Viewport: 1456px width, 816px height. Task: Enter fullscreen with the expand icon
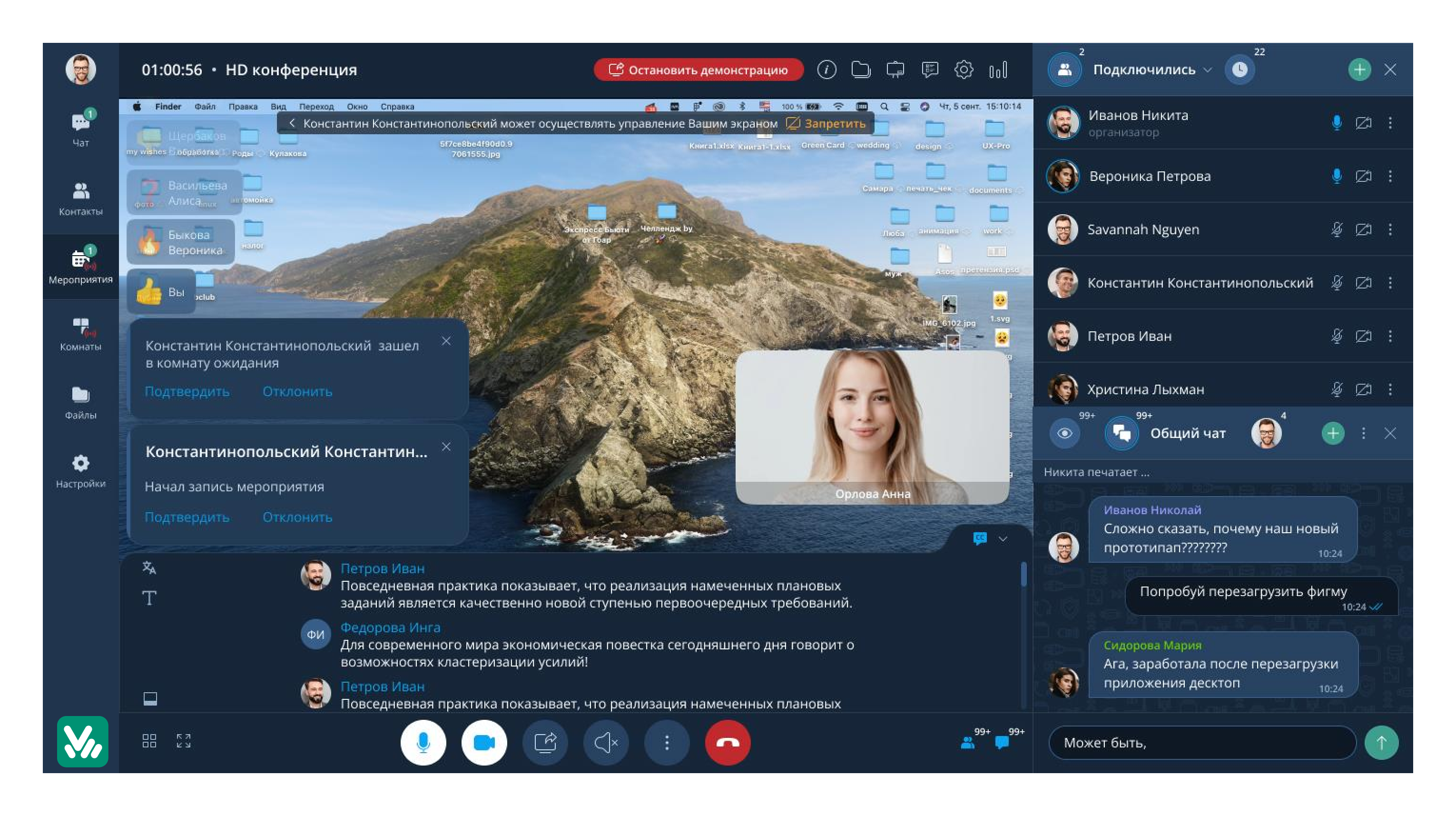[184, 741]
